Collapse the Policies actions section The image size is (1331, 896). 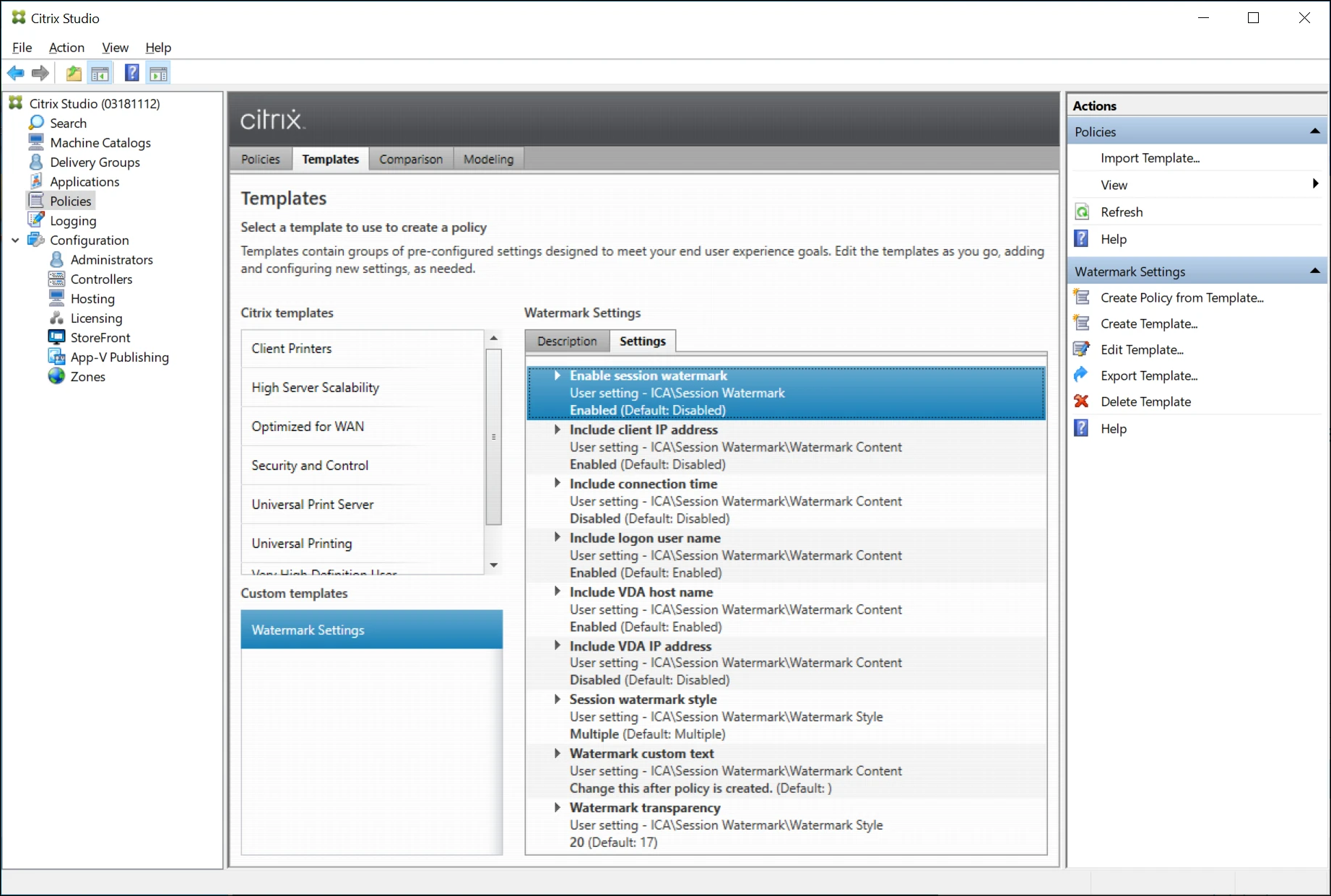coord(1314,131)
